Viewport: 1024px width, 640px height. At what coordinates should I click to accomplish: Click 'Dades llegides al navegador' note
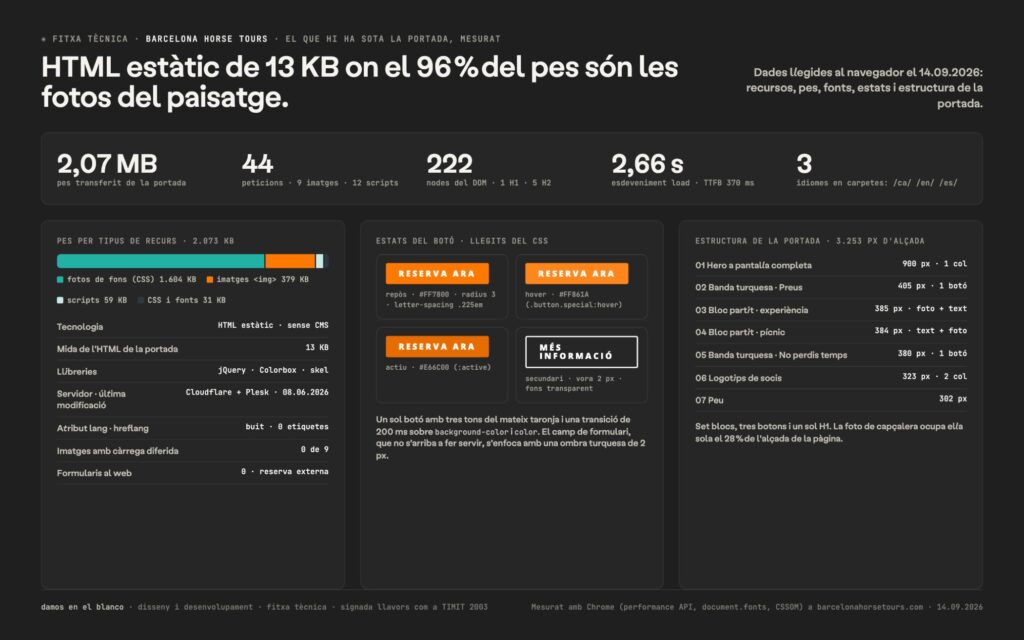click(x=865, y=88)
